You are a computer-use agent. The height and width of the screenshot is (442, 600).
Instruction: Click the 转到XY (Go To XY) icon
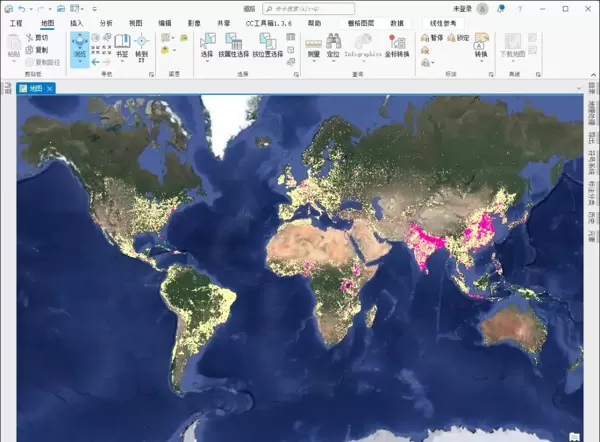click(x=141, y=46)
